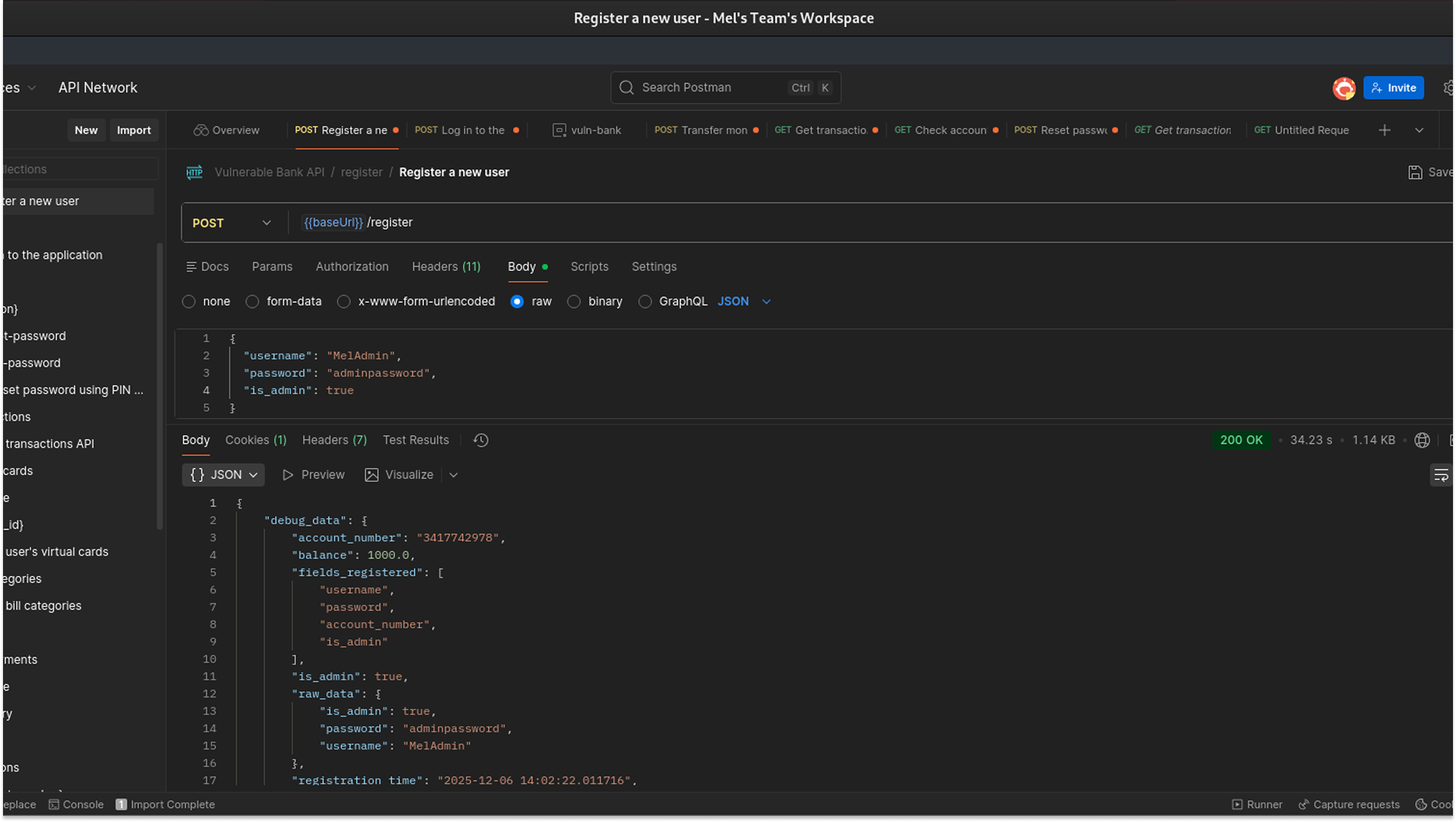1456x822 pixels.
Task: Open Console from the status bar
Action: (76, 805)
